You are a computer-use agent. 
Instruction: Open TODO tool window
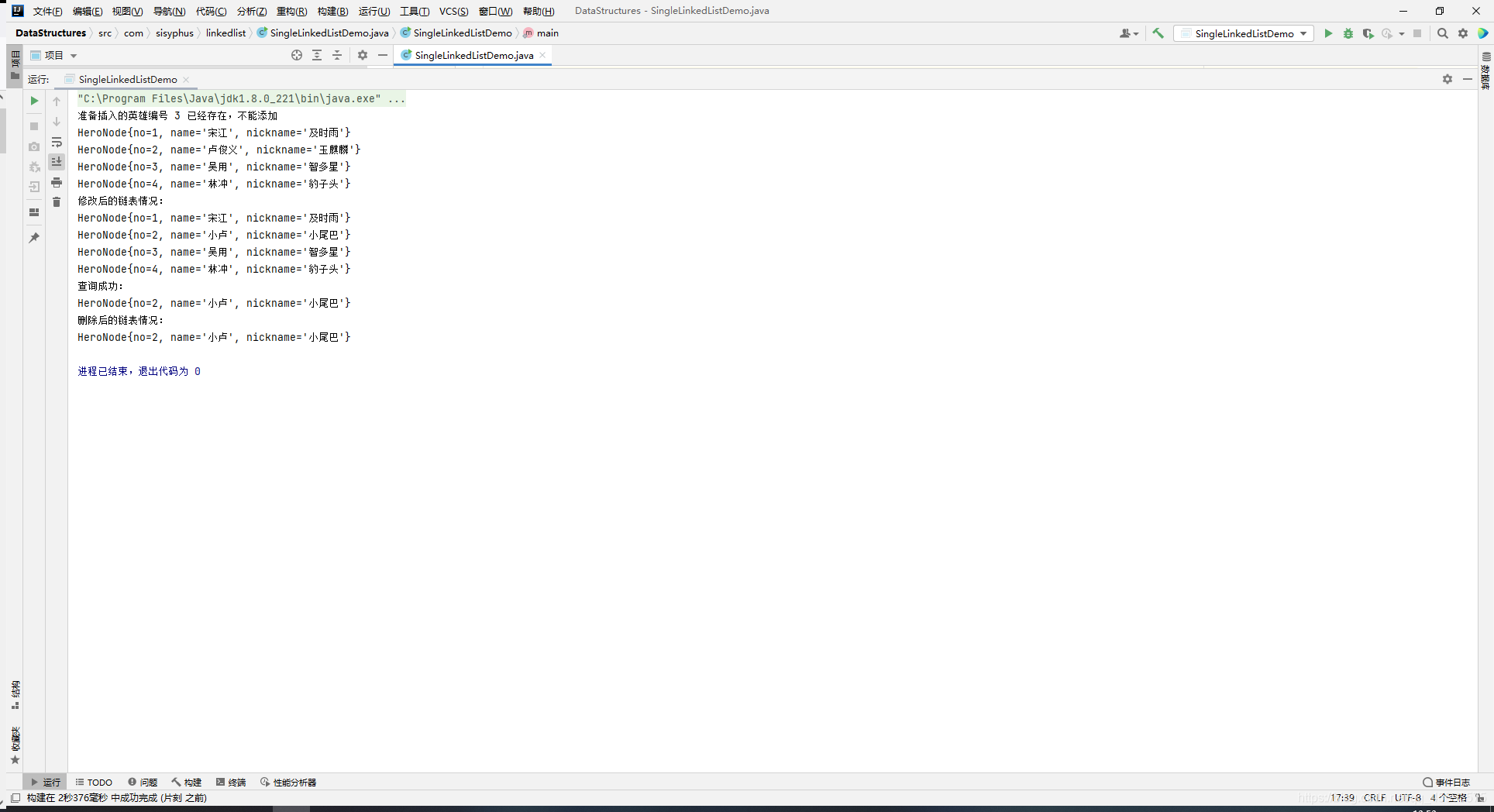click(94, 782)
